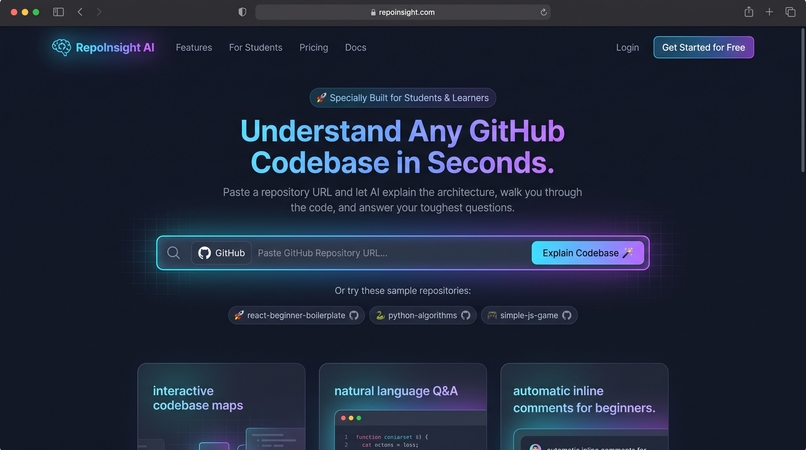Reload the page with the refresh icon
Image resolution: width=806 pixels, height=450 pixels.
pos(543,12)
